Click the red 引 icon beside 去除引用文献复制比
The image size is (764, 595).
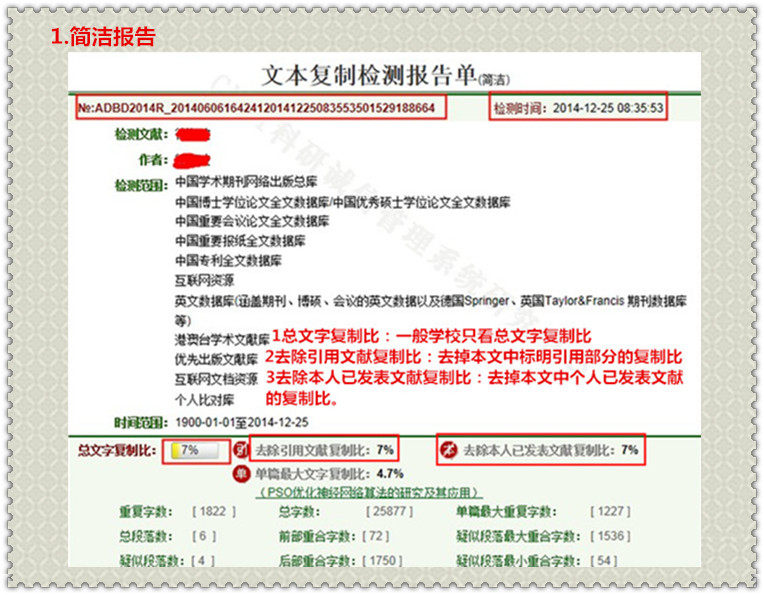coord(241,449)
